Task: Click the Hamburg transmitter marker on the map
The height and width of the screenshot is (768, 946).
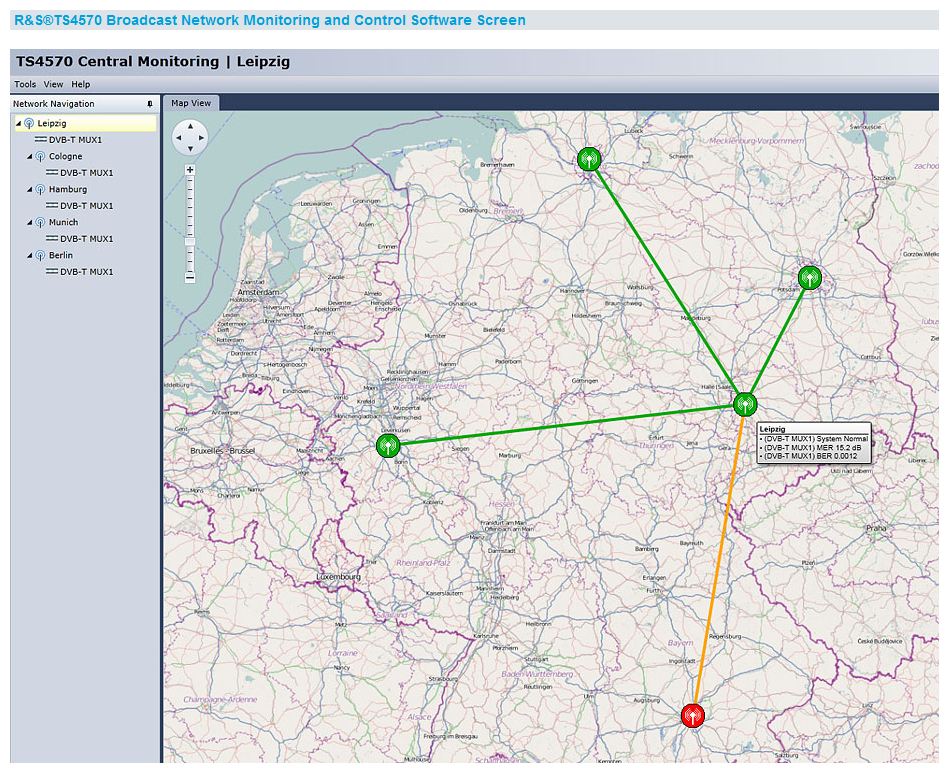Action: (x=589, y=159)
